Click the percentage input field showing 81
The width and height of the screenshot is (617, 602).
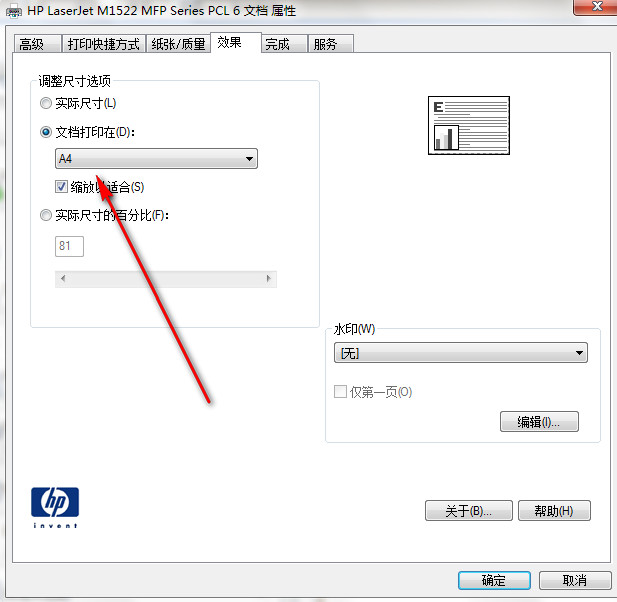69,246
